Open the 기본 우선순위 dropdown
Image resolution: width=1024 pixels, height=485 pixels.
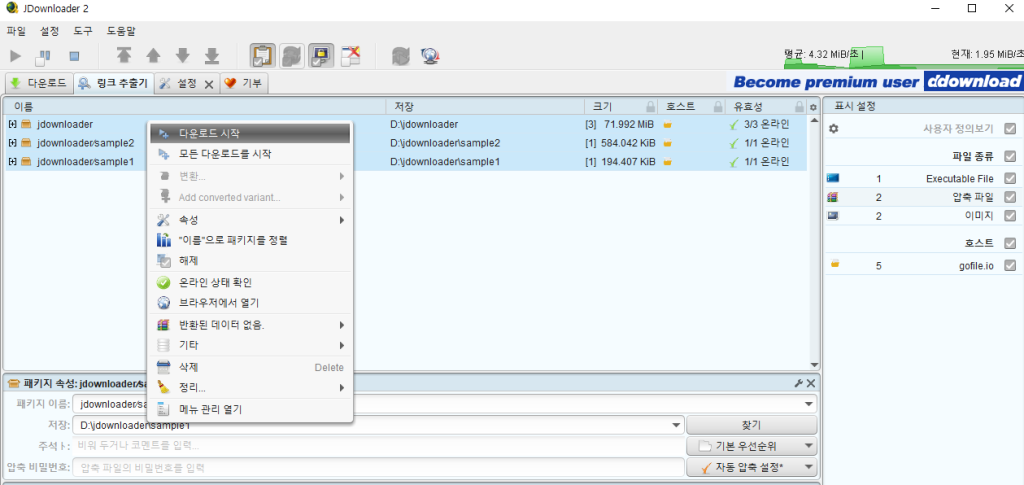(752, 446)
